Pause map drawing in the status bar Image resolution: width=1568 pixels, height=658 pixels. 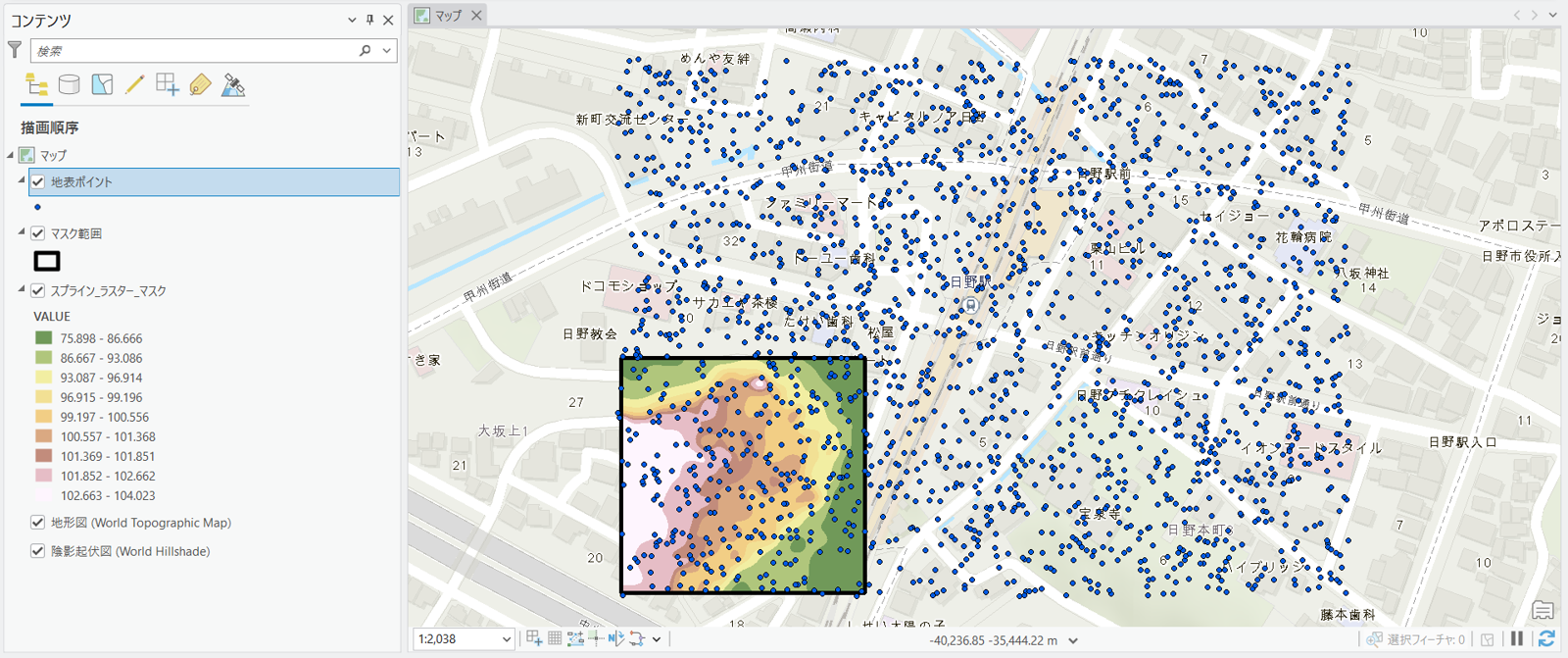(1517, 639)
